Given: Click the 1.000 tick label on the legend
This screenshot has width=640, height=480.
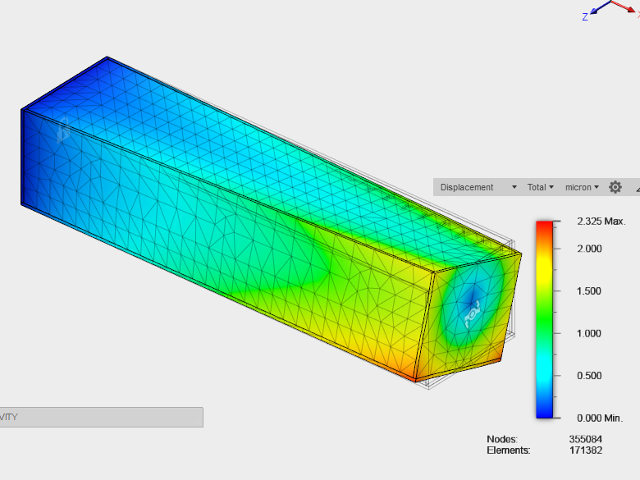Looking at the screenshot, I should pyautogui.click(x=589, y=333).
